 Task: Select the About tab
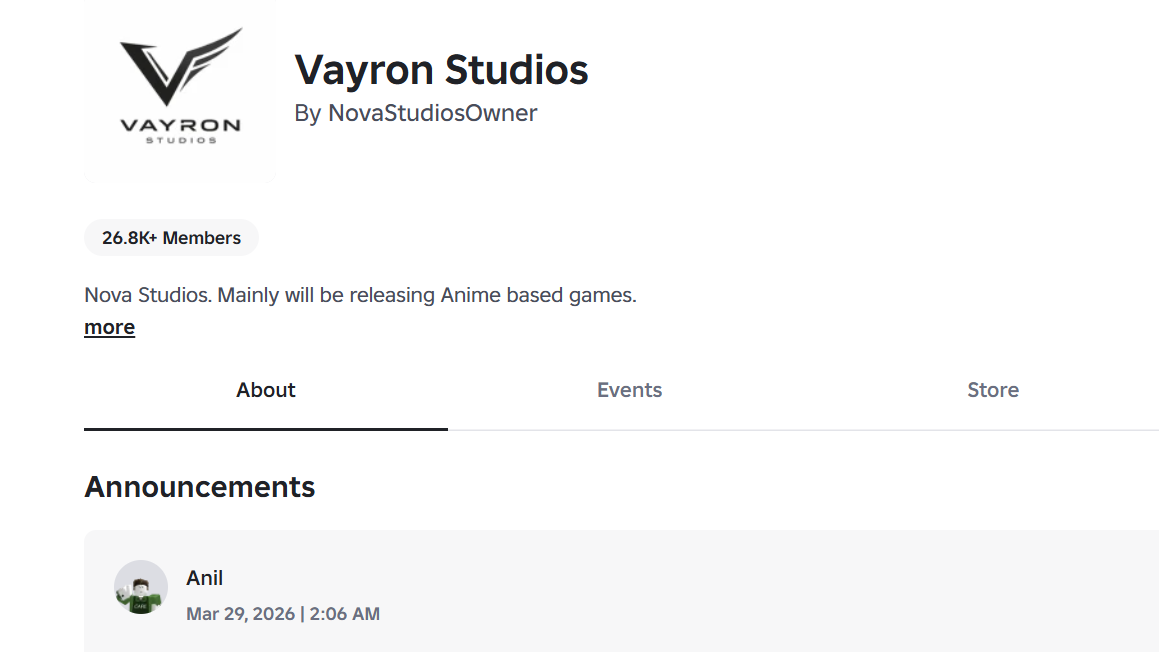point(266,390)
